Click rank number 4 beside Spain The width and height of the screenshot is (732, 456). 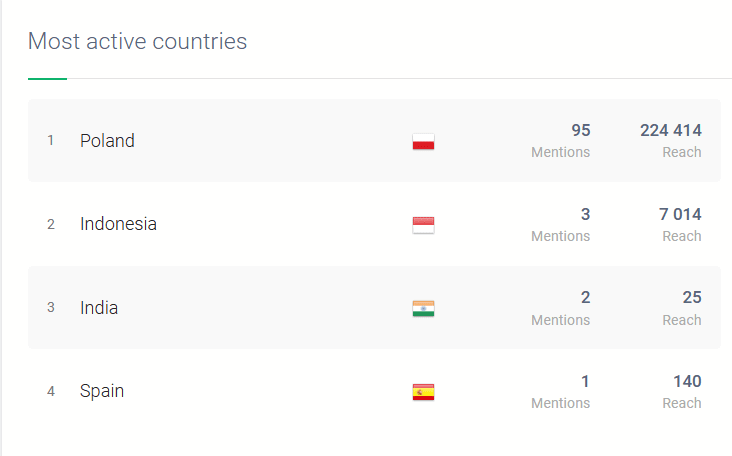click(x=51, y=391)
